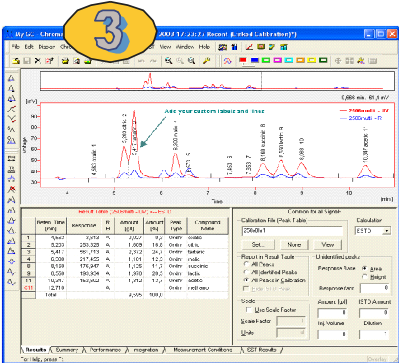Select the magenta signal color swatch
The height and width of the screenshot is (363, 399).
277,60
